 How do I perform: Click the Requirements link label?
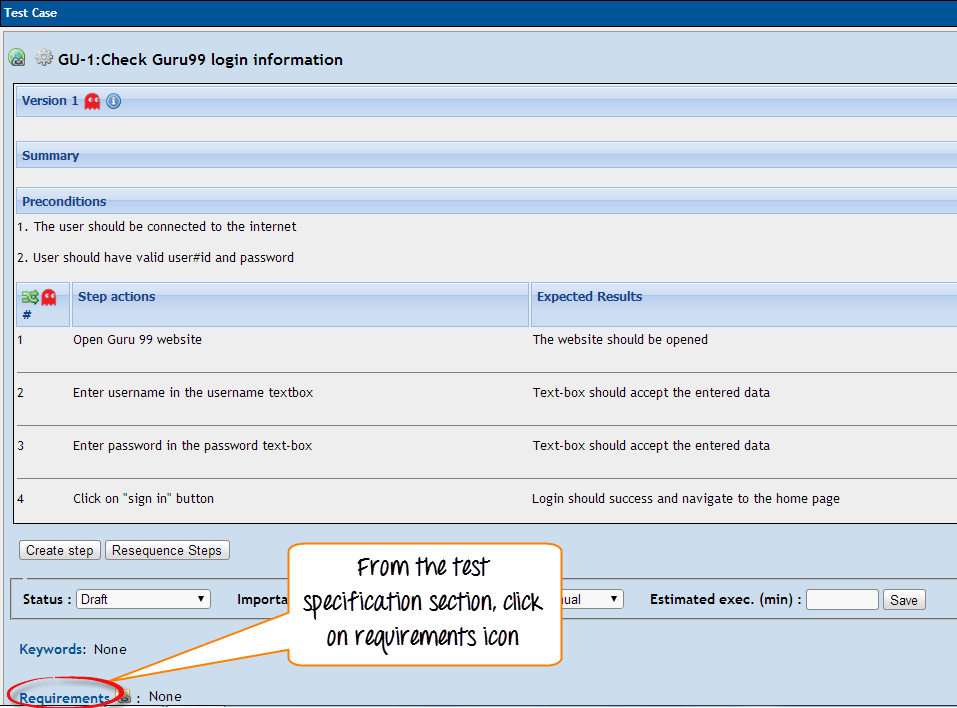click(x=64, y=698)
